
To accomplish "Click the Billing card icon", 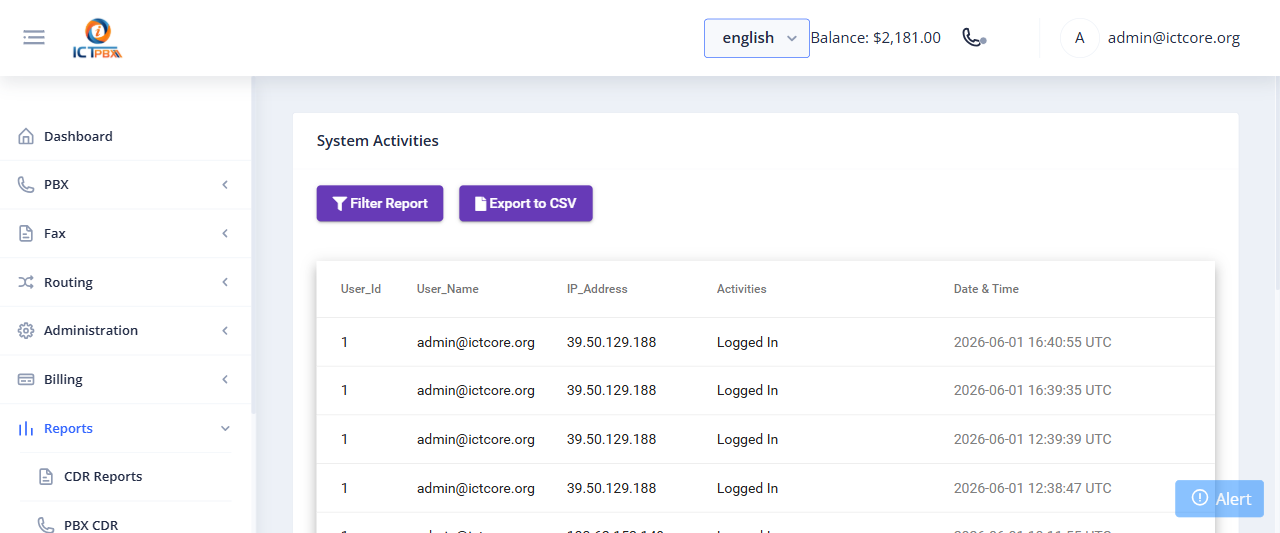I will pyautogui.click(x=26, y=379).
